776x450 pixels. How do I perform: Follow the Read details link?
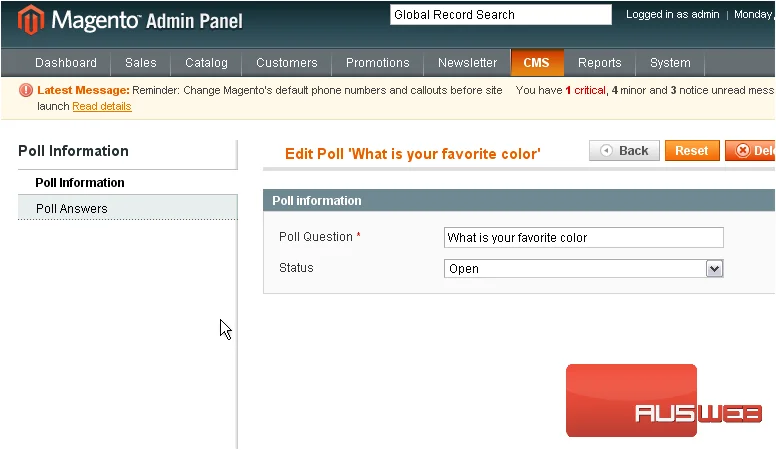pyautogui.click(x=102, y=106)
